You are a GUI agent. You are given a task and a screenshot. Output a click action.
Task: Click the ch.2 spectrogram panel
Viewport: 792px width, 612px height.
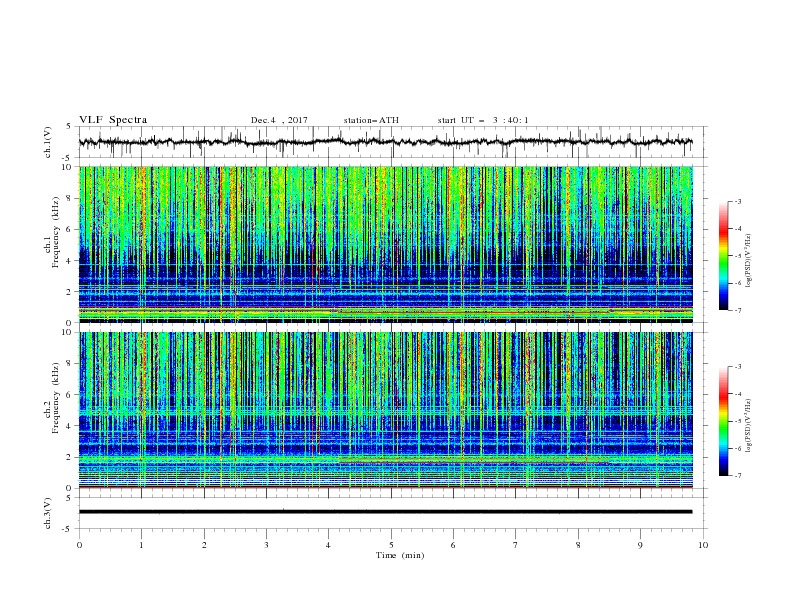[386, 410]
